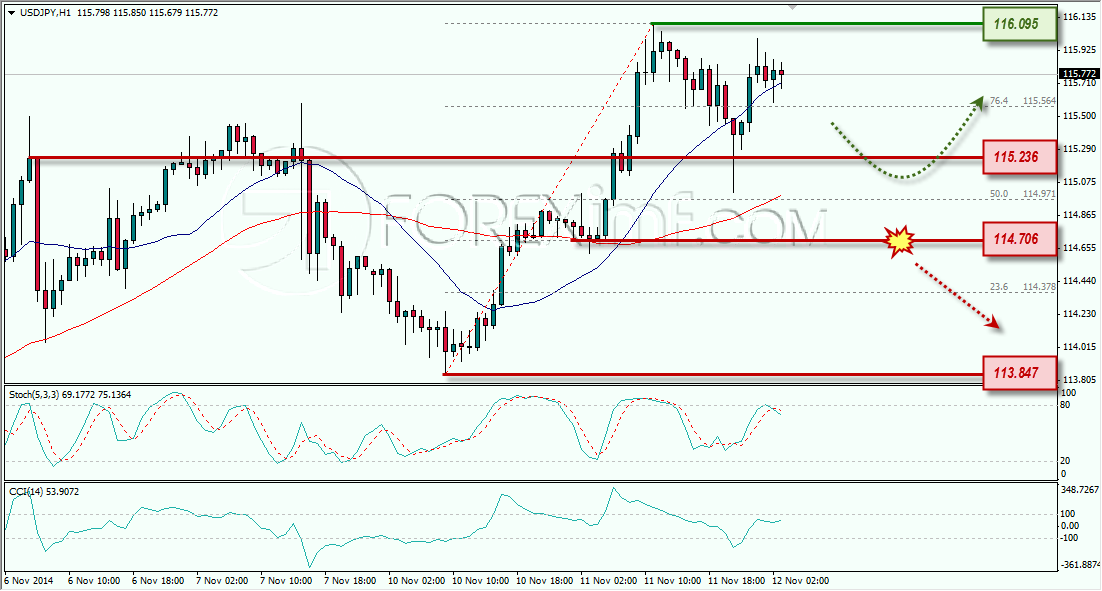Click the Fibonacci label 23.6 114.378
Viewport: 1102px width, 591px height.
pyautogui.click(x=1023, y=287)
